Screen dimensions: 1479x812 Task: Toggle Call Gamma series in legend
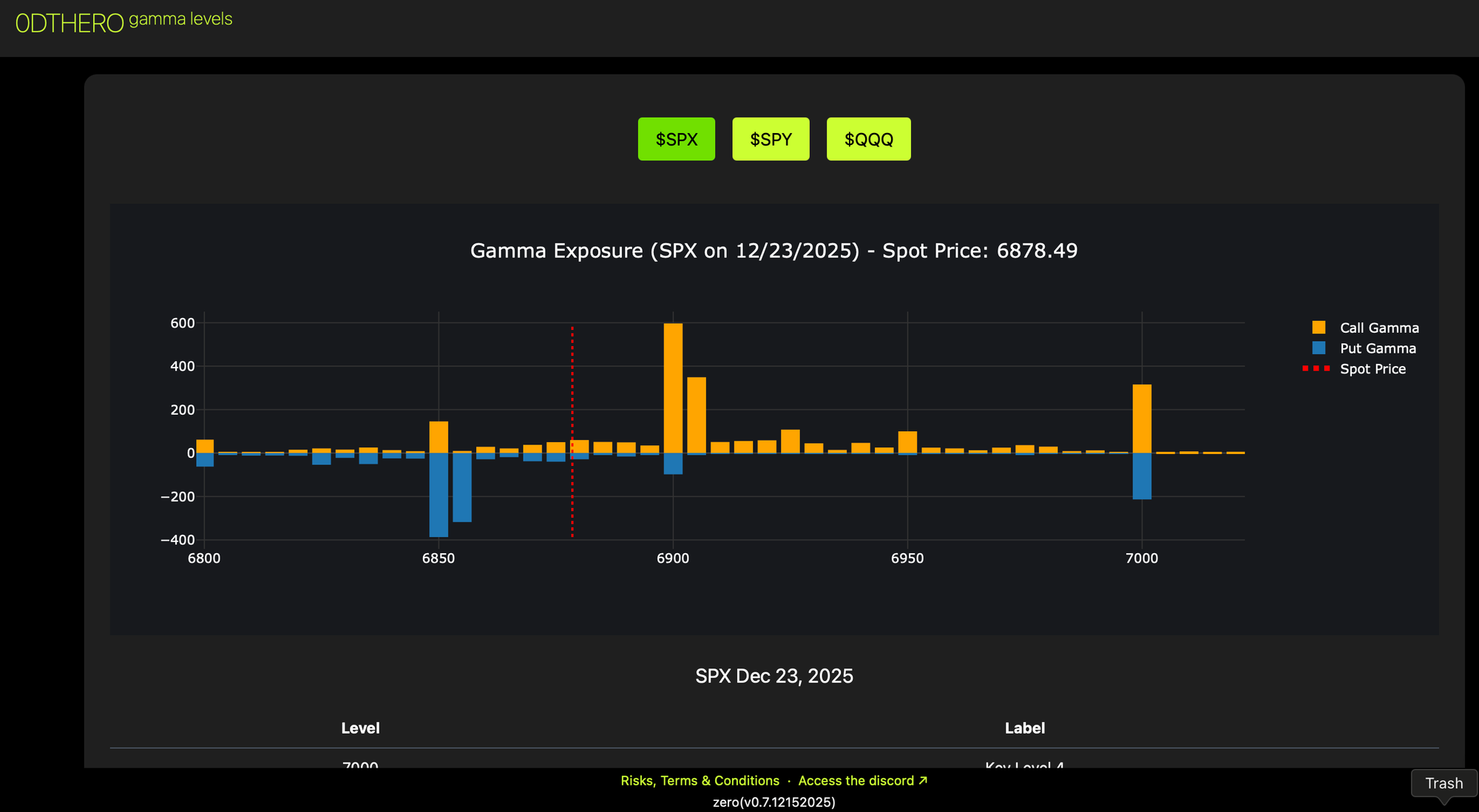(1378, 328)
